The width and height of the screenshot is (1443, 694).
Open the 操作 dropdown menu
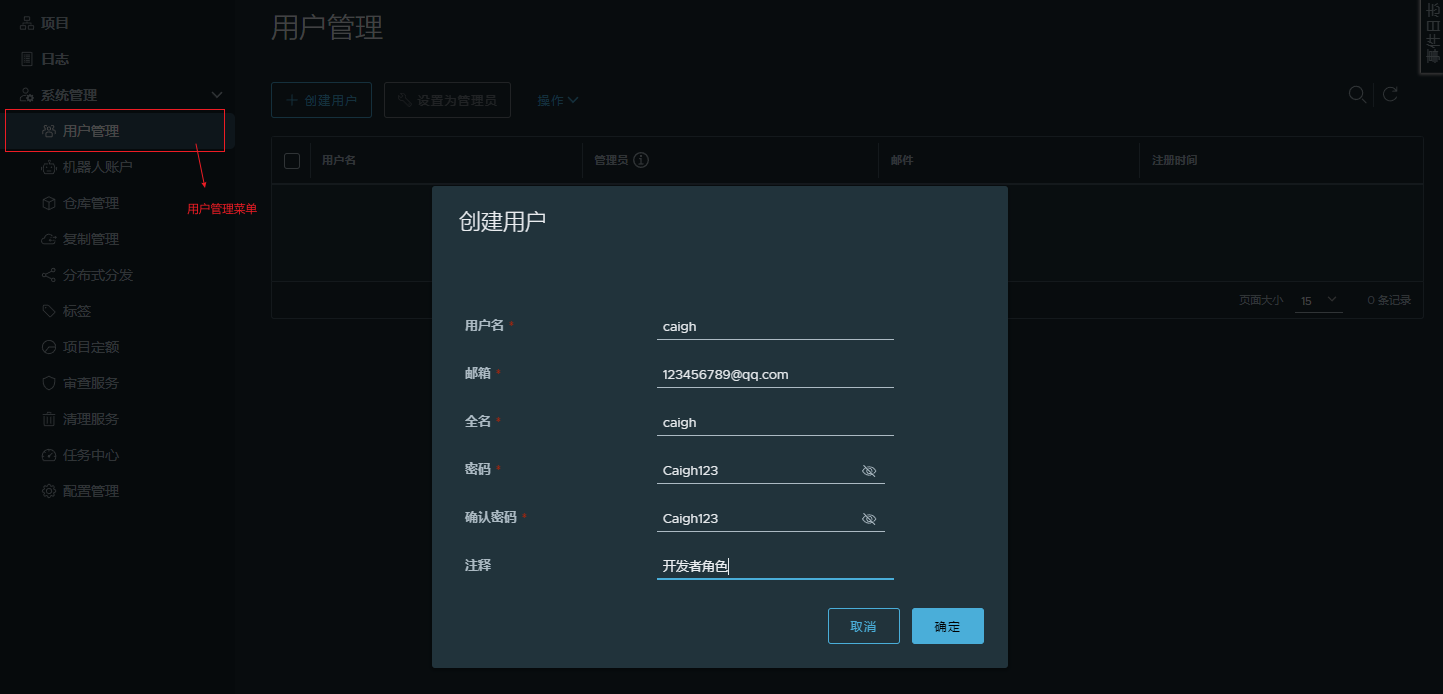pyautogui.click(x=557, y=101)
